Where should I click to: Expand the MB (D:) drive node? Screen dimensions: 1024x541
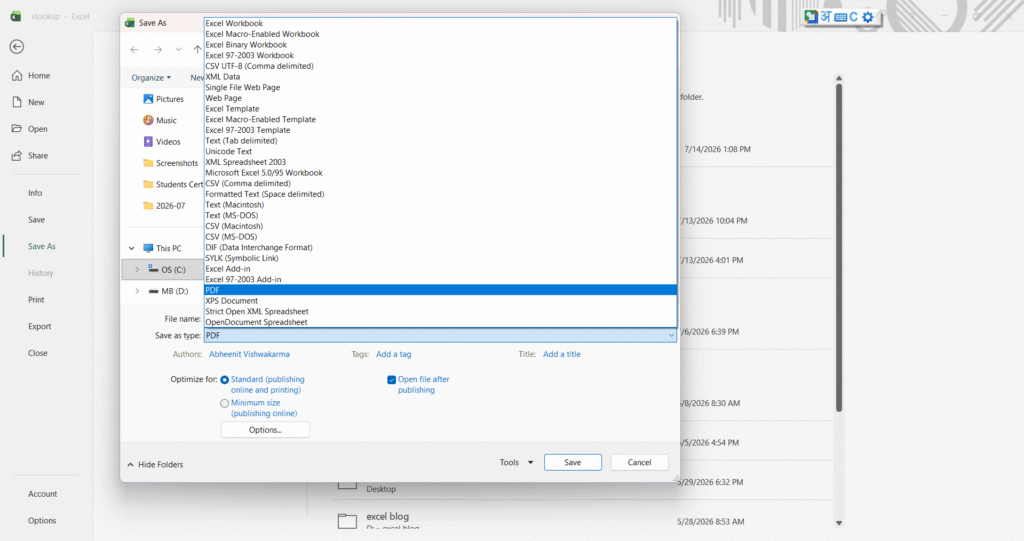tap(137, 291)
